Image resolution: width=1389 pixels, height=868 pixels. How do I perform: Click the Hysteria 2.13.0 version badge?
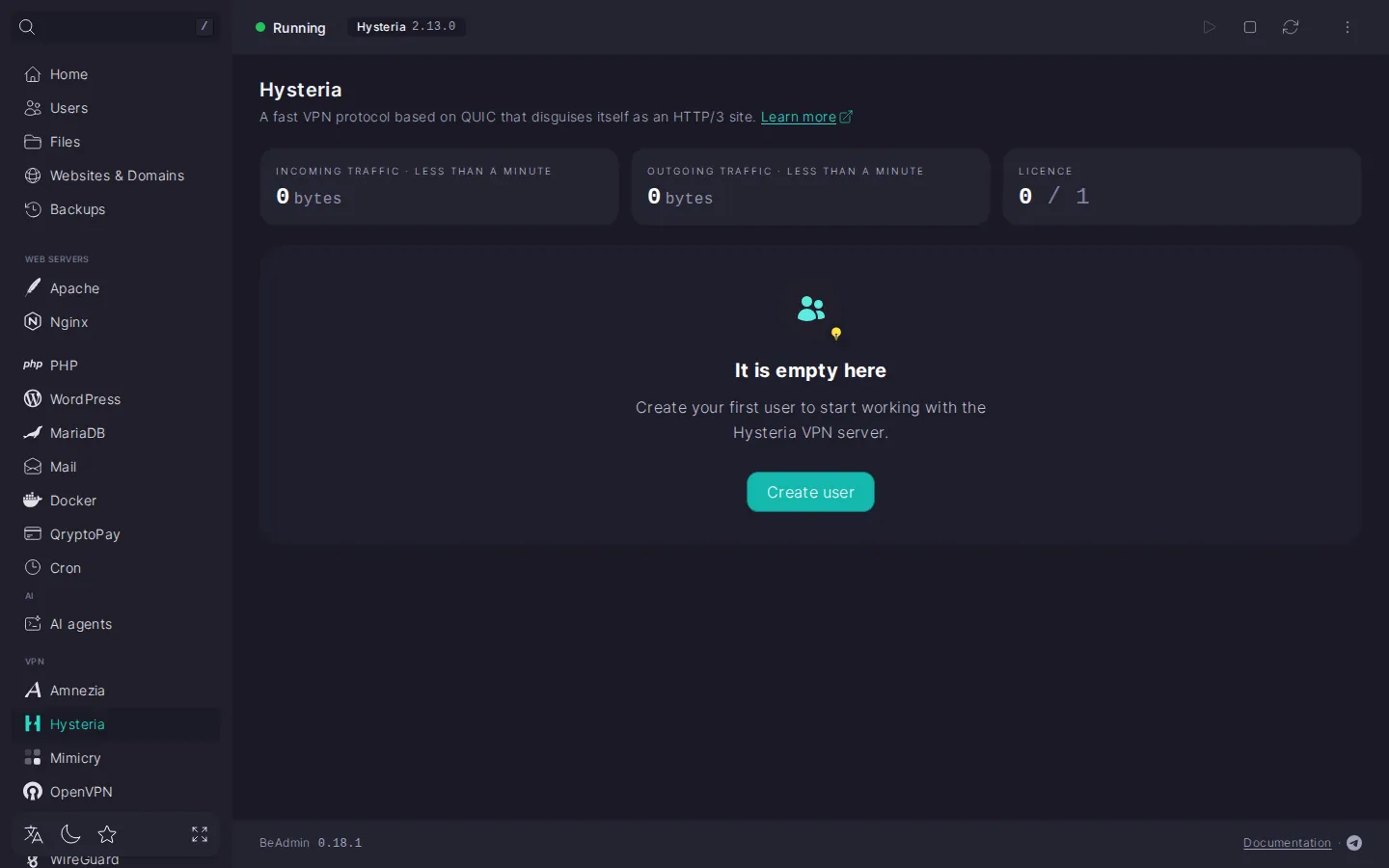tap(406, 27)
